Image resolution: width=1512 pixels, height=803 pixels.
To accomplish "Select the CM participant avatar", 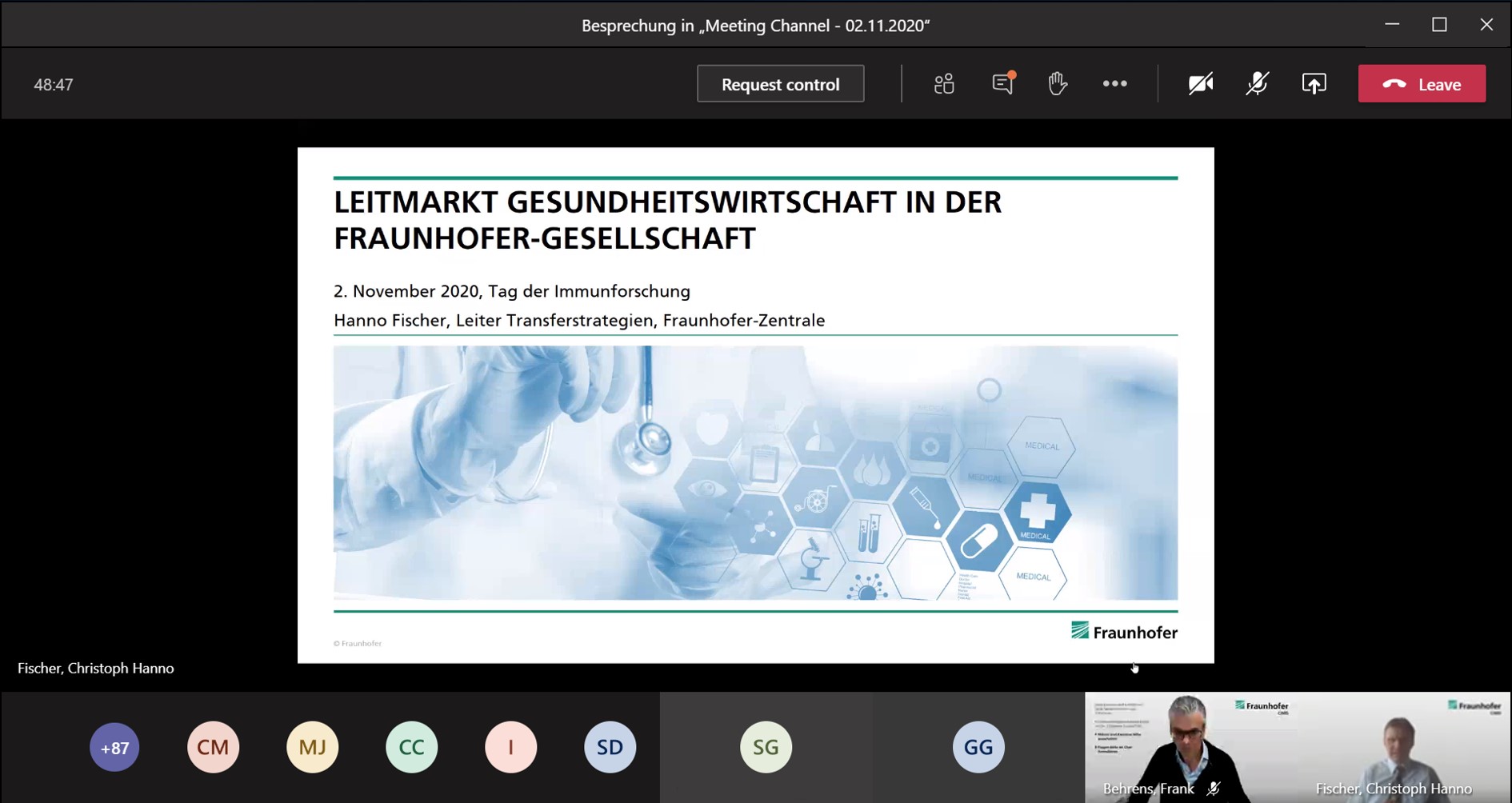I will coord(213,747).
